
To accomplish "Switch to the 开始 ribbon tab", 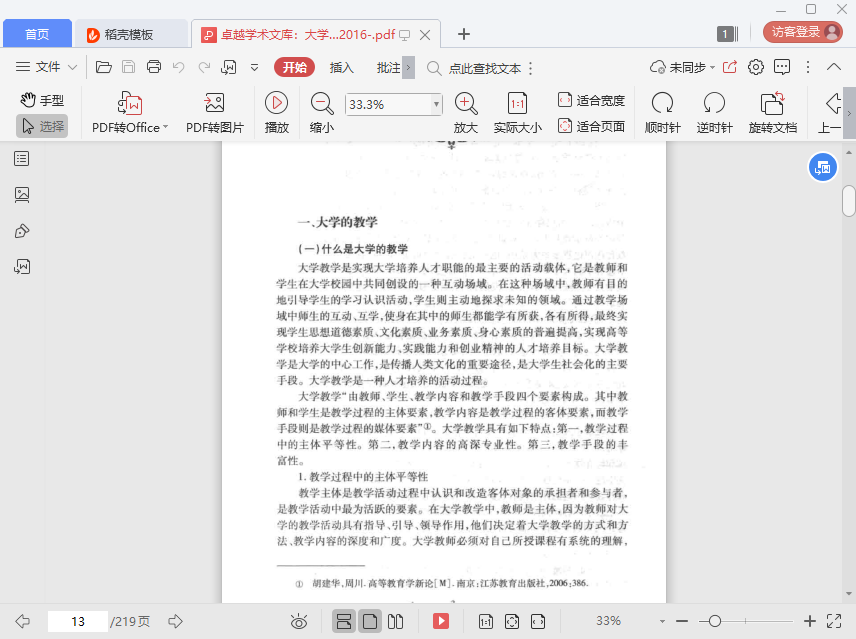I will coord(295,67).
